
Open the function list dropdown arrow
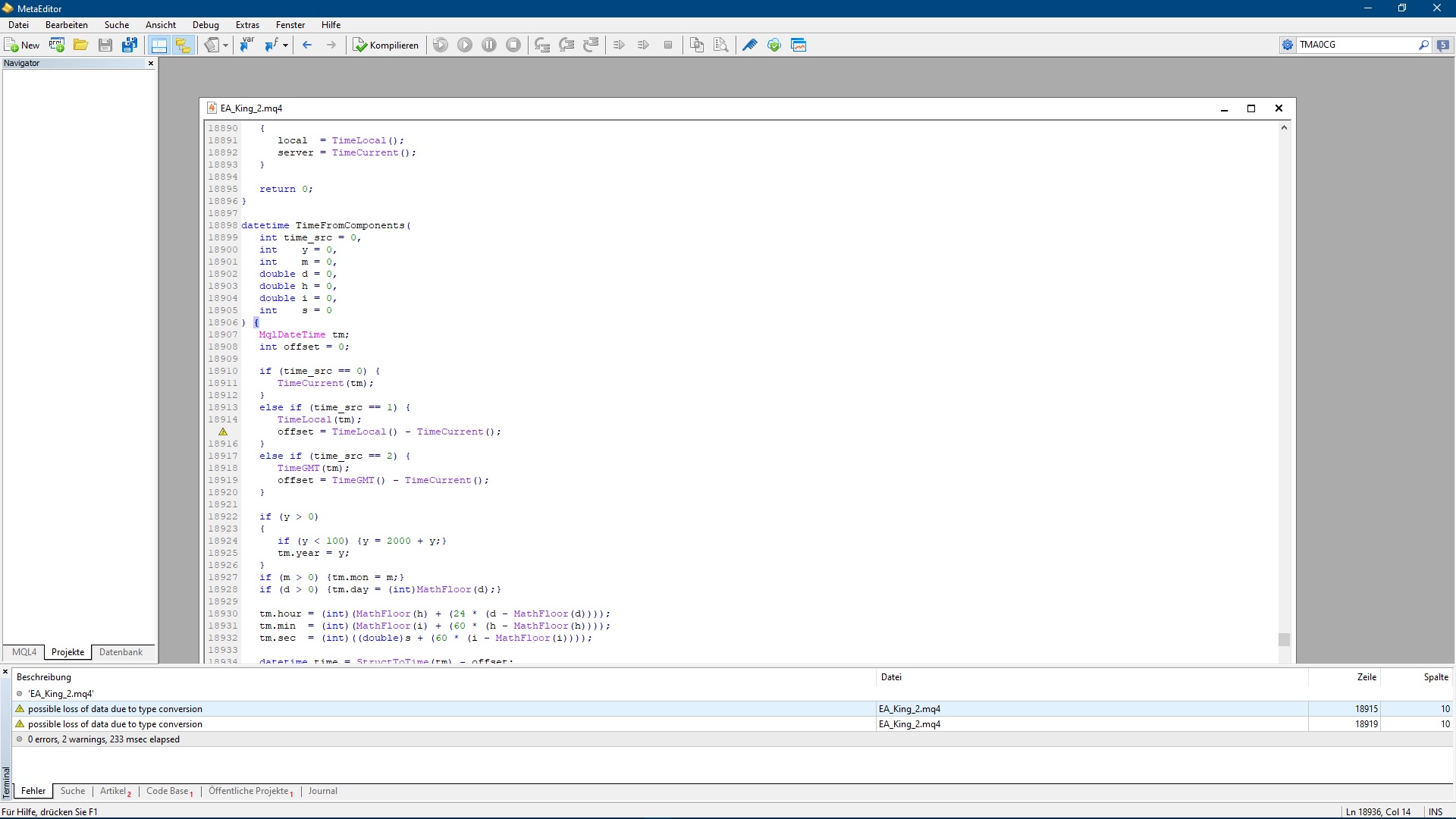(285, 45)
